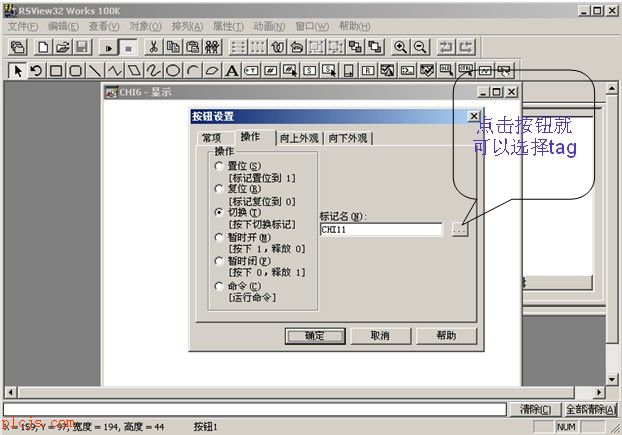Image resolution: width=622 pixels, height=435 pixels.
Task: Select the Ellipse drawing tool
Action: click(173, 71)
